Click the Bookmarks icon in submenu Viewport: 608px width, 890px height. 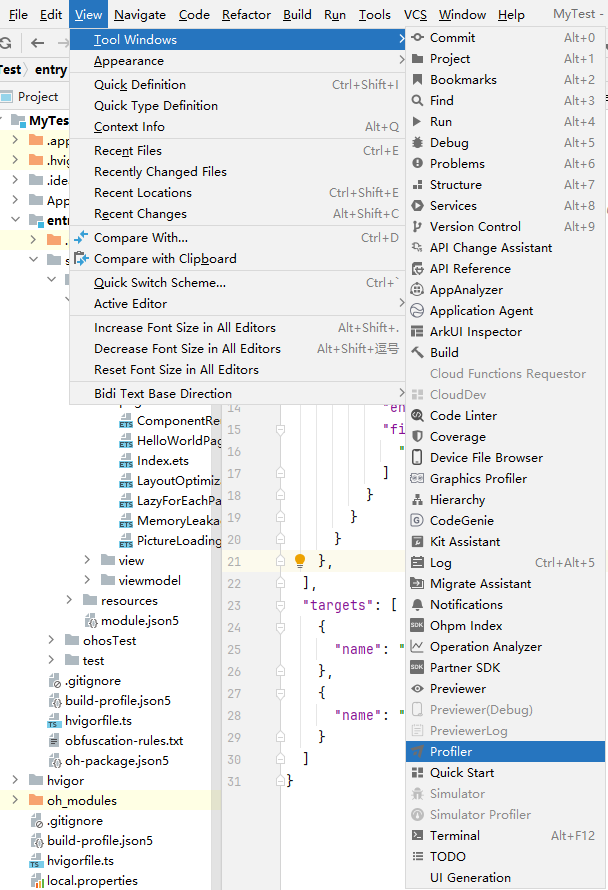(417, 80)
